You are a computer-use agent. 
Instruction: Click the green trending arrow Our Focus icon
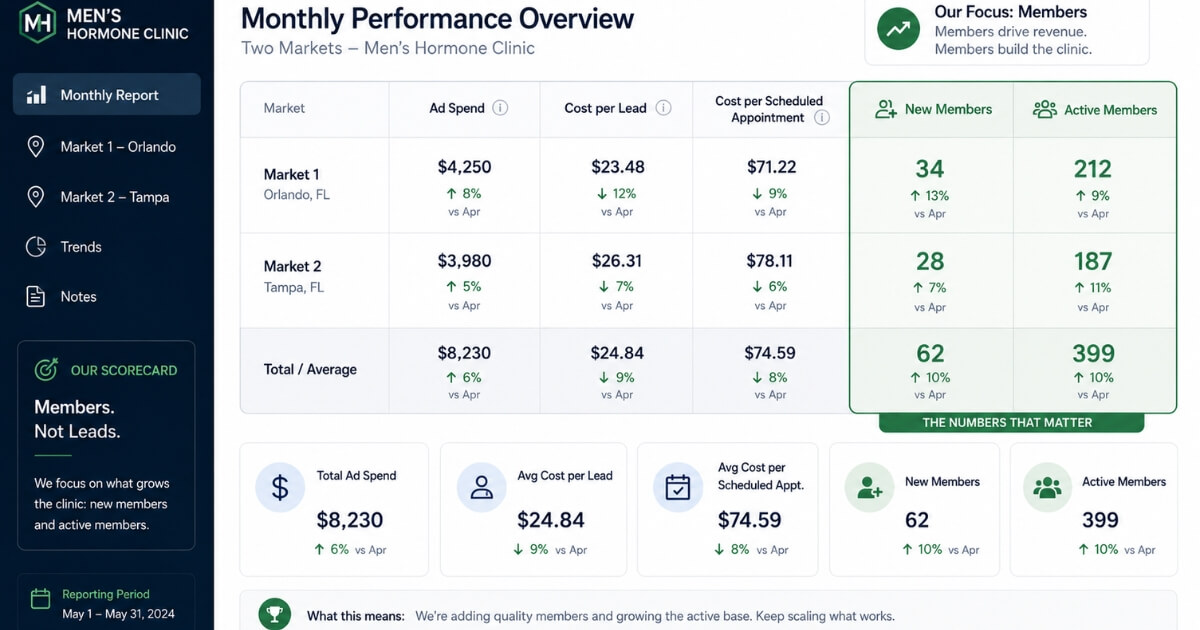(x=898, y=29)
